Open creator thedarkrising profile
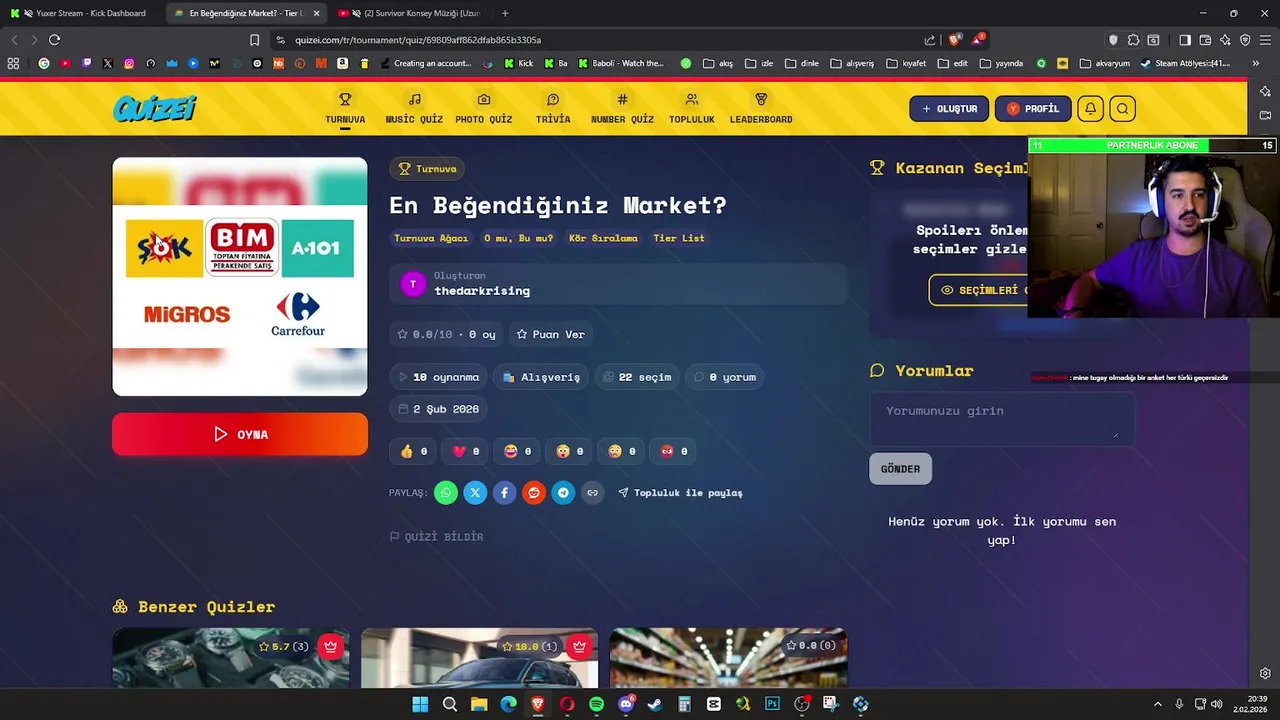1280x720 pixels. 482,291
